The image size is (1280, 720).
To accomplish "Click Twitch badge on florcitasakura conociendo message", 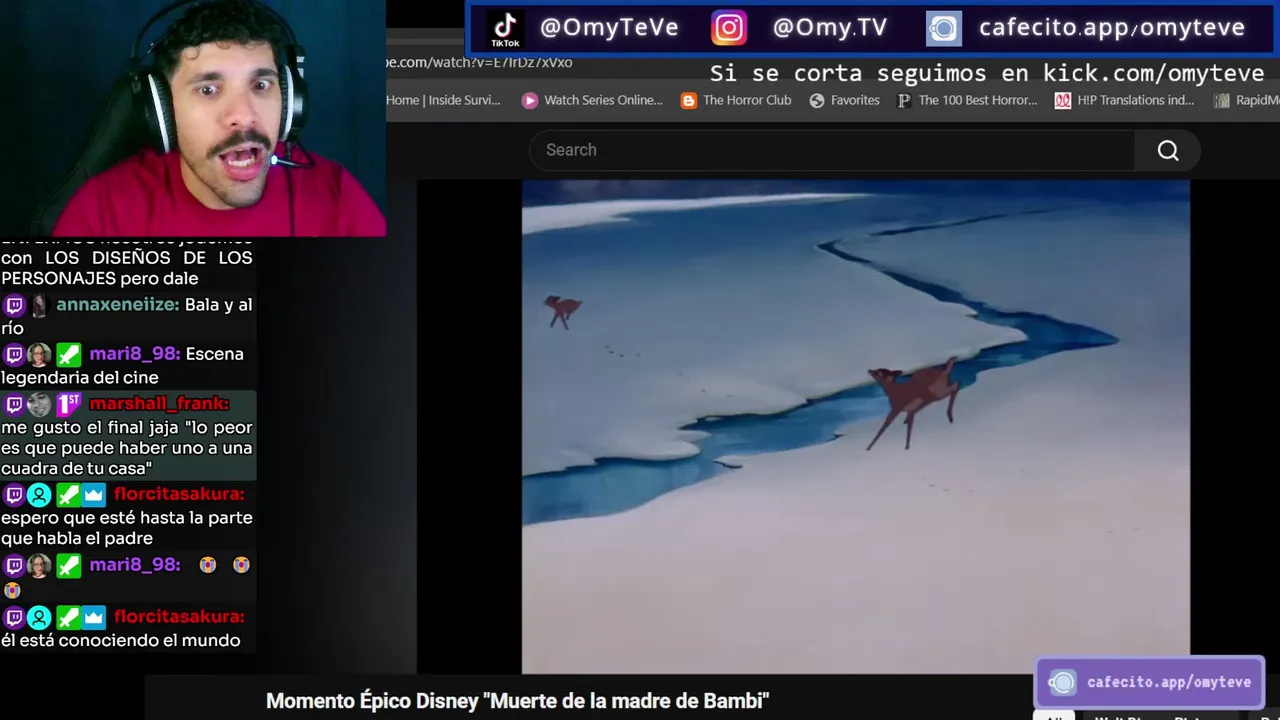I will (x=14, y=617).
